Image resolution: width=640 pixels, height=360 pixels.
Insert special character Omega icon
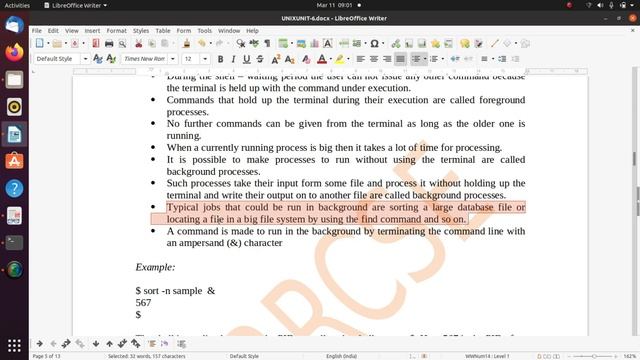tap(374, 43)
